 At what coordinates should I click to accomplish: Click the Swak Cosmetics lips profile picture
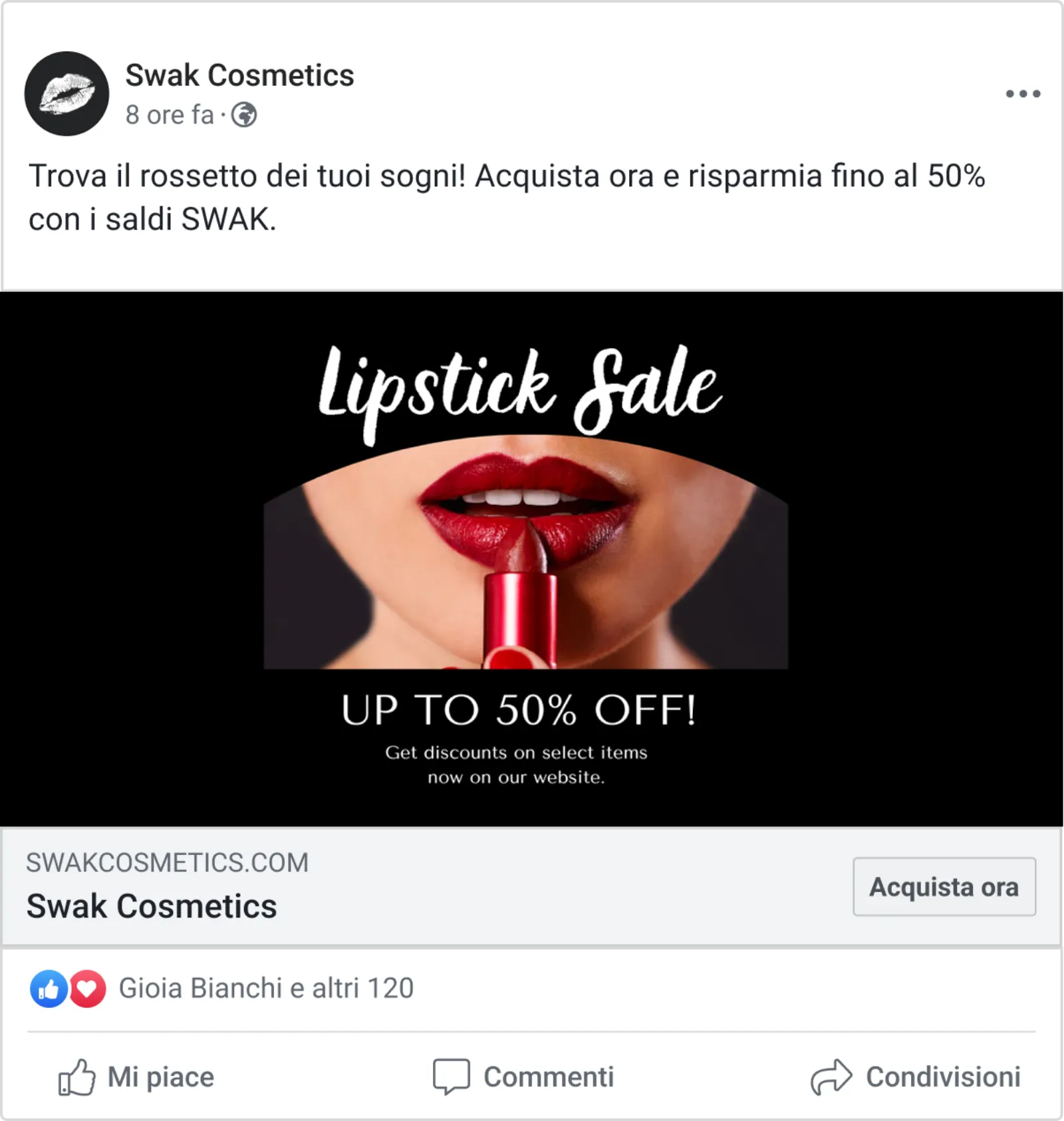point(66,94)
